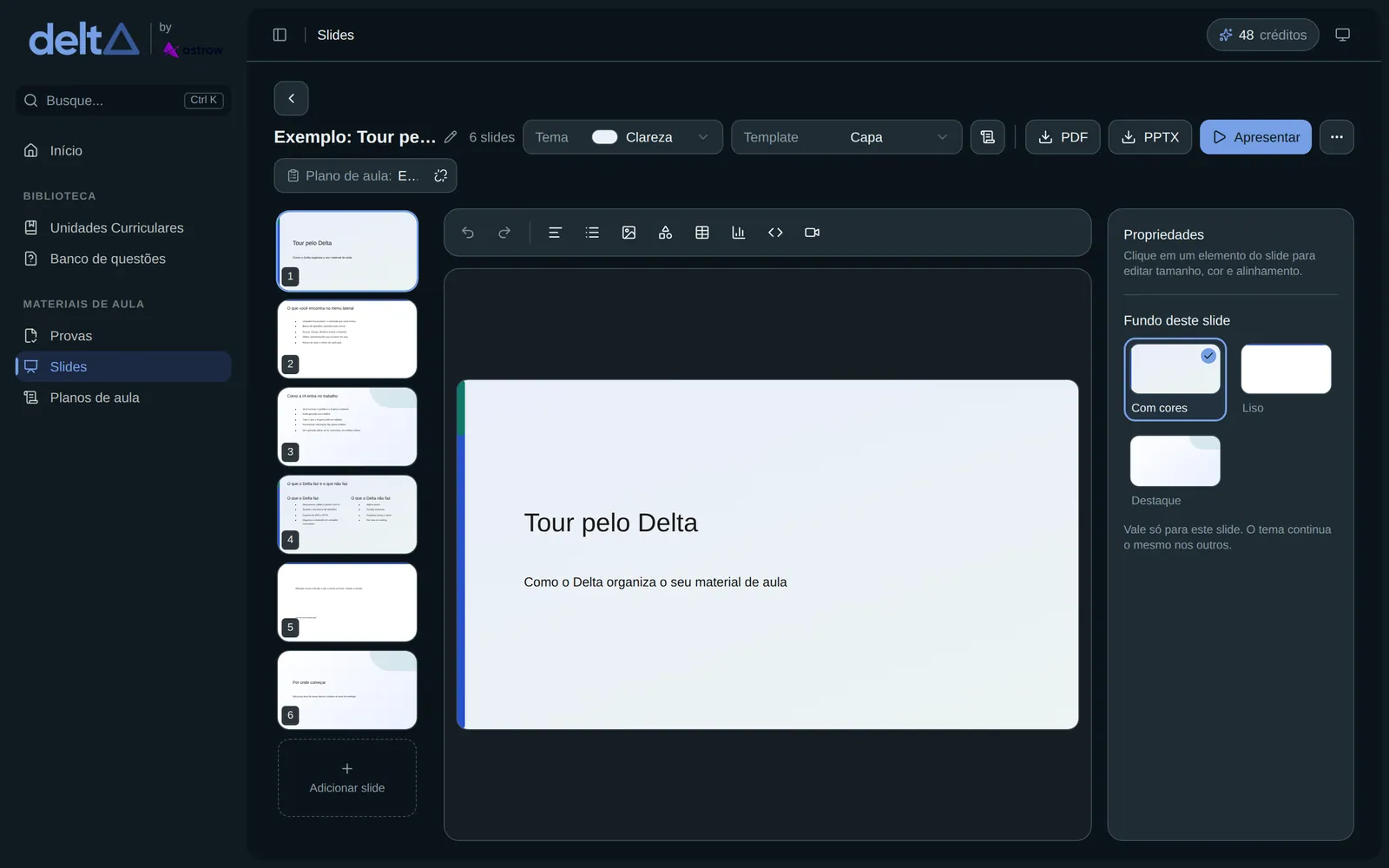Screen dimensions: 1389x868
Task: Open Provas in the sidebar
Action: pos(123,336)
